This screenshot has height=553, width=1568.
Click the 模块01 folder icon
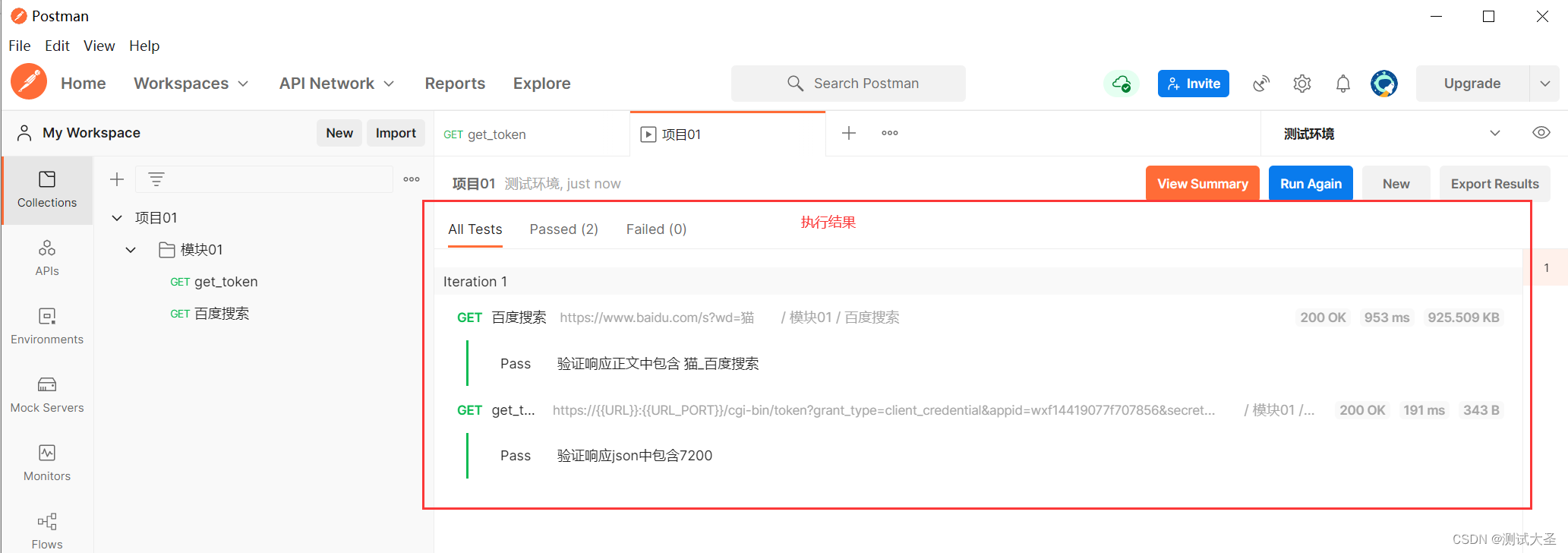167,249
